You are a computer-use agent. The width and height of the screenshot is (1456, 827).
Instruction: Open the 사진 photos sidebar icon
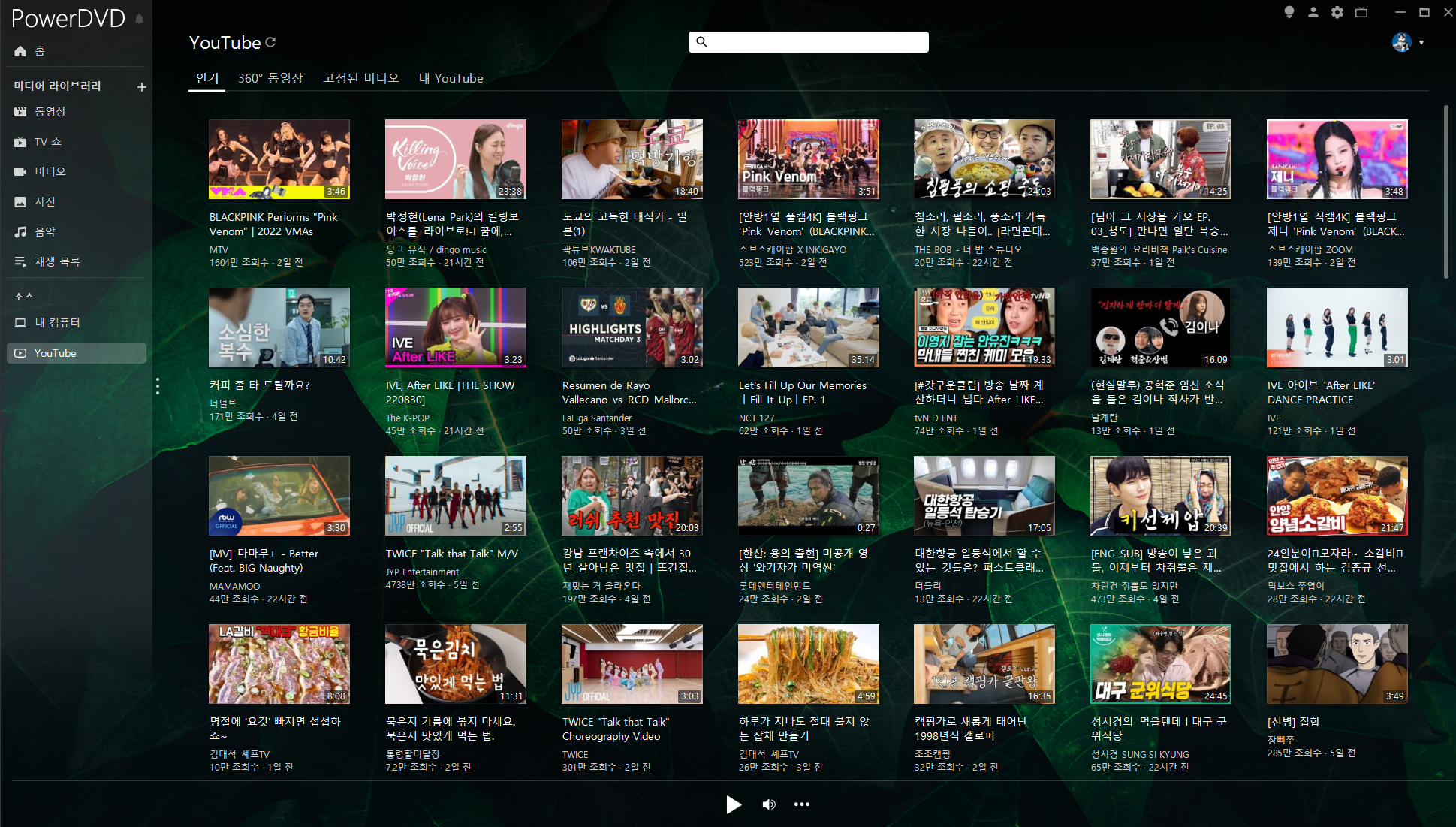click(20, 202)
